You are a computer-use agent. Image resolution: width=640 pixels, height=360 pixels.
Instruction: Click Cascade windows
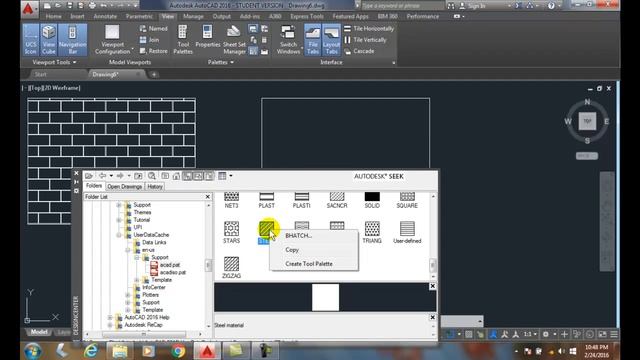[x=359, y=51]
